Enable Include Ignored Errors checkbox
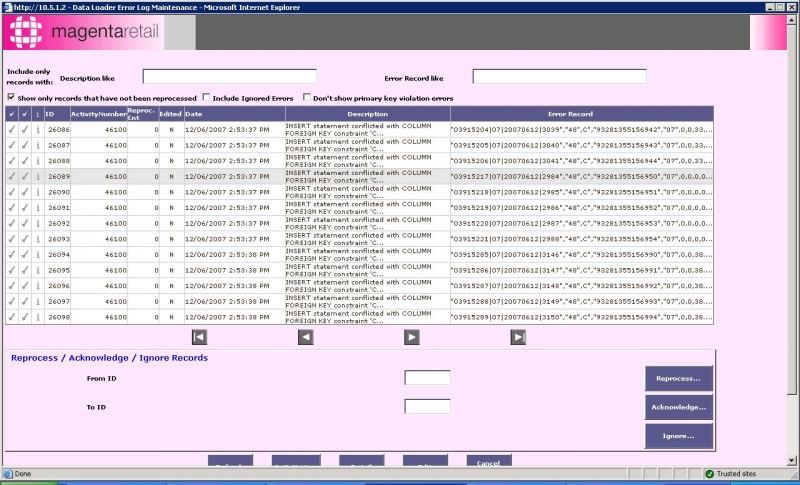Image resolution: width=800 pixels, height=485 pixels. (206, 97)
